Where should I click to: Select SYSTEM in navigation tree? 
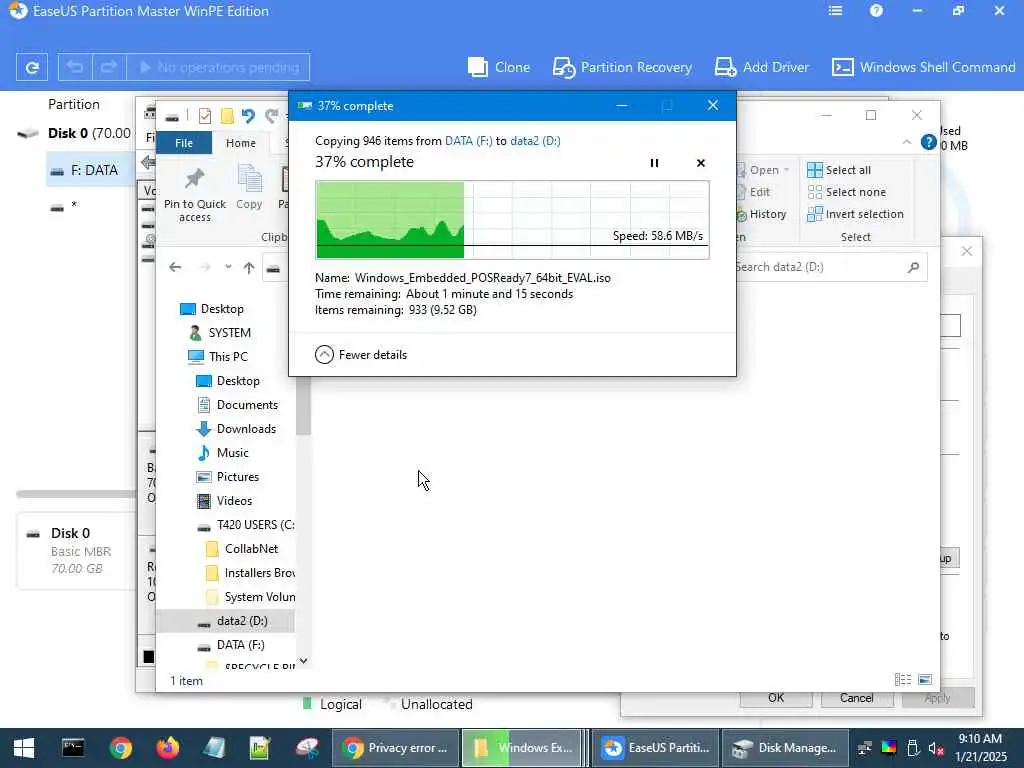point(219,333)
